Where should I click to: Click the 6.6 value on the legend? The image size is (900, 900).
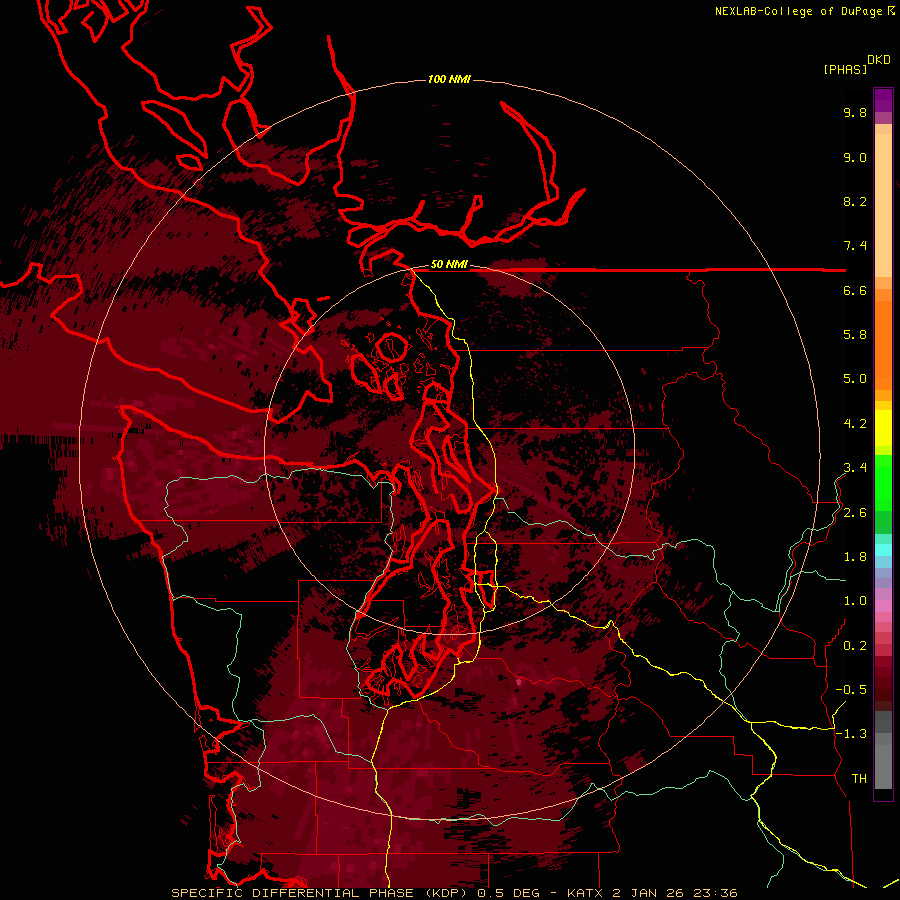pos(855,290)
